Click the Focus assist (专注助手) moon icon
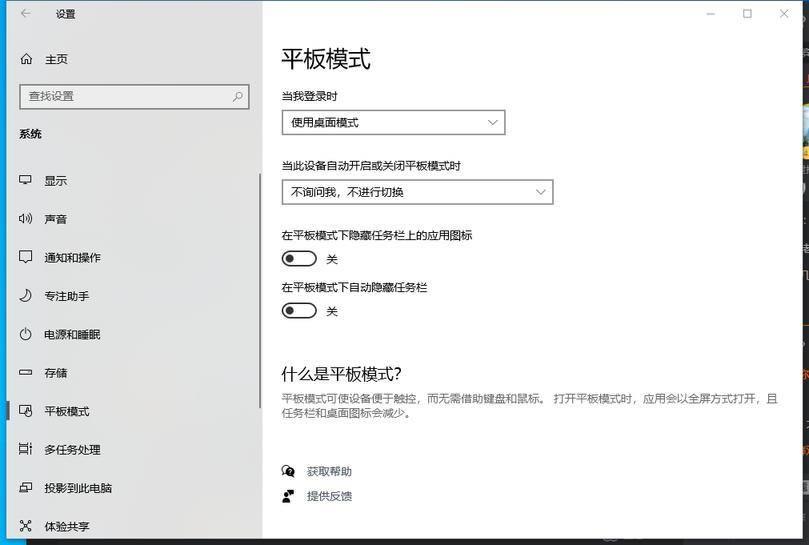Viewport: 809px width, 545px height. pos(25,295)
